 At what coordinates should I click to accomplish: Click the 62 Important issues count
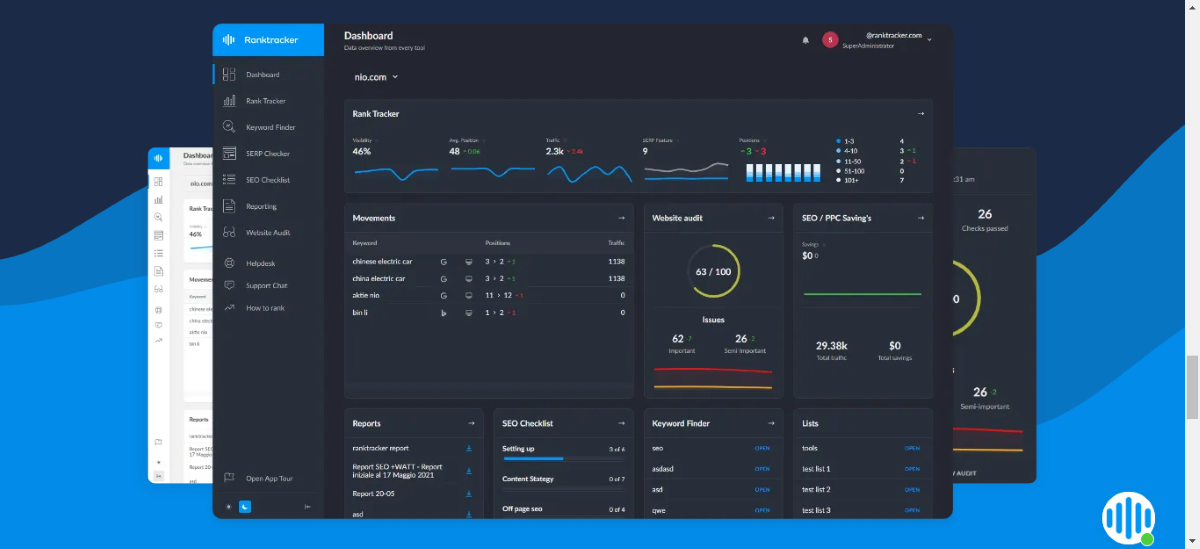[x=678, y=339]
